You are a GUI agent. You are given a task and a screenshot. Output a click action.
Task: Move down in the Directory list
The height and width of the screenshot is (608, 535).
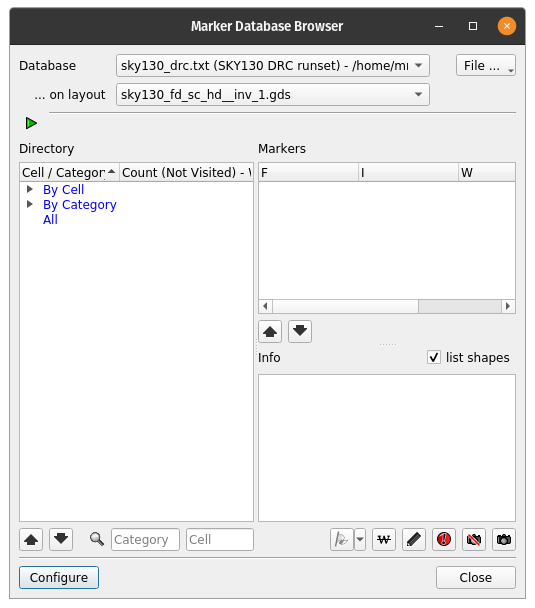pyautogui.click(x=61, y=539)
